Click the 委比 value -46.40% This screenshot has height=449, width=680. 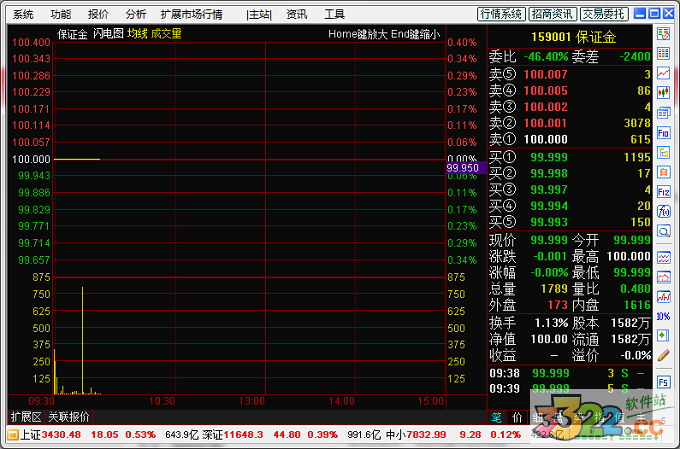click(x=546, y=56)
